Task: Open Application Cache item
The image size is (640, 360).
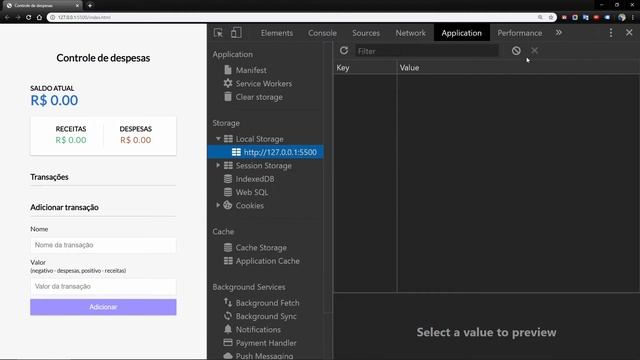Action: [267, 261]
